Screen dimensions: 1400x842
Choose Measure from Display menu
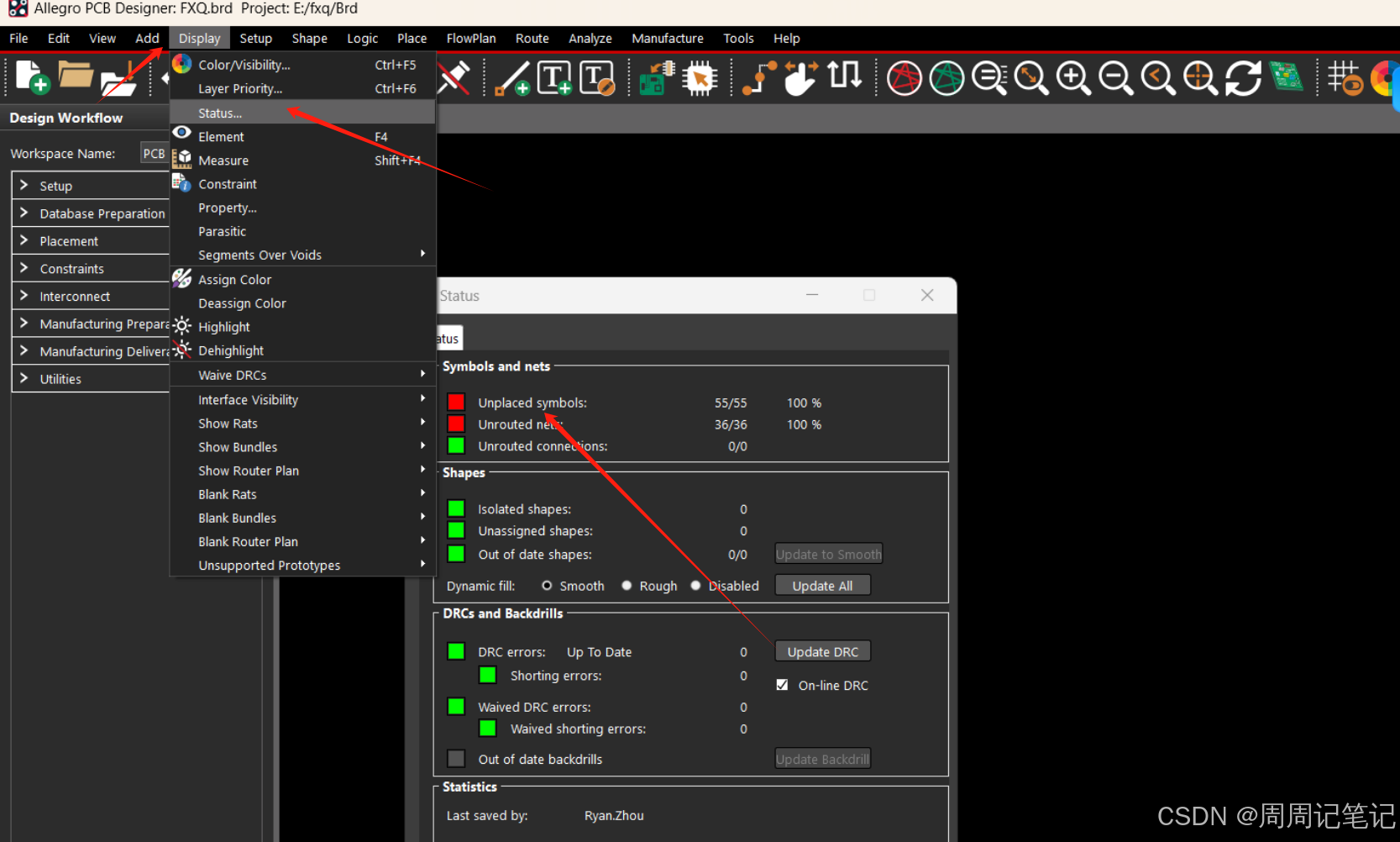pyautogui.click(x=302, y=161)
